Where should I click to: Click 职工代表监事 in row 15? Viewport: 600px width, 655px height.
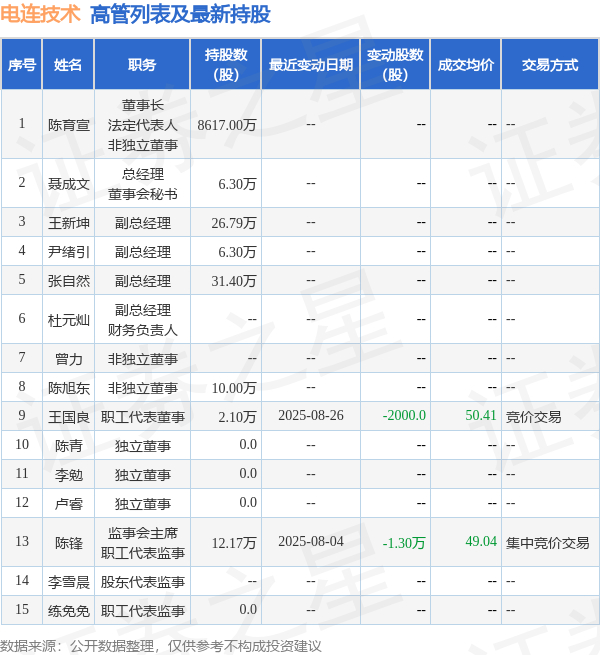tap(142, 611)
